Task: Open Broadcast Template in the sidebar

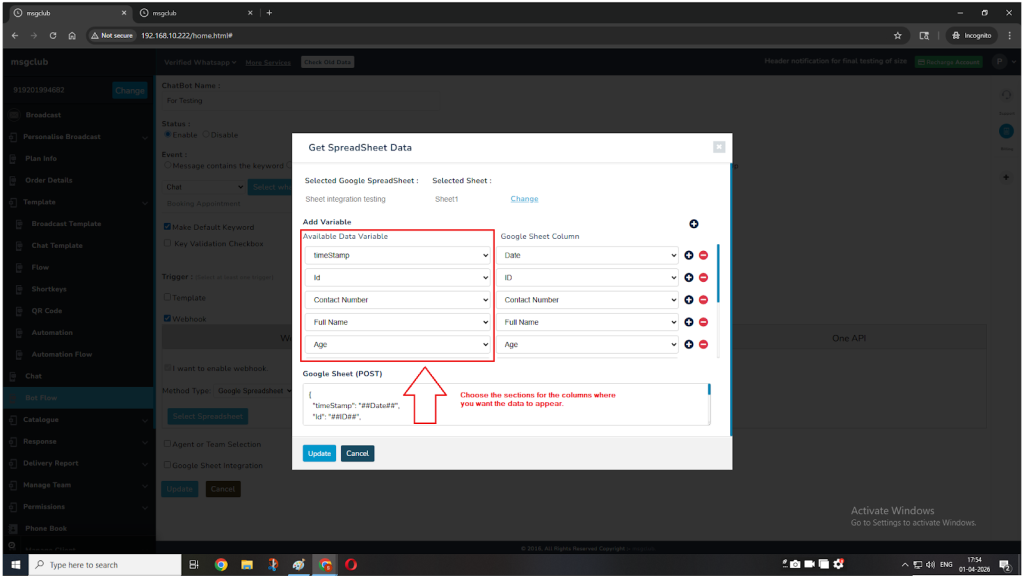Action: (66, 224)
